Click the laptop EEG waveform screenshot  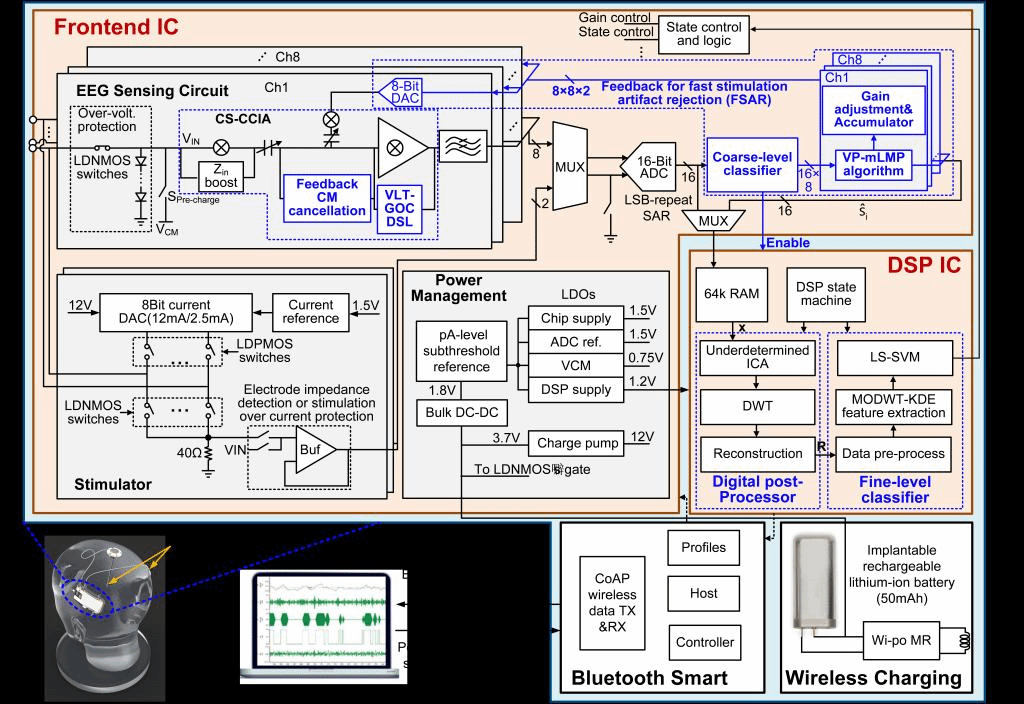click(x=323, y=626)
